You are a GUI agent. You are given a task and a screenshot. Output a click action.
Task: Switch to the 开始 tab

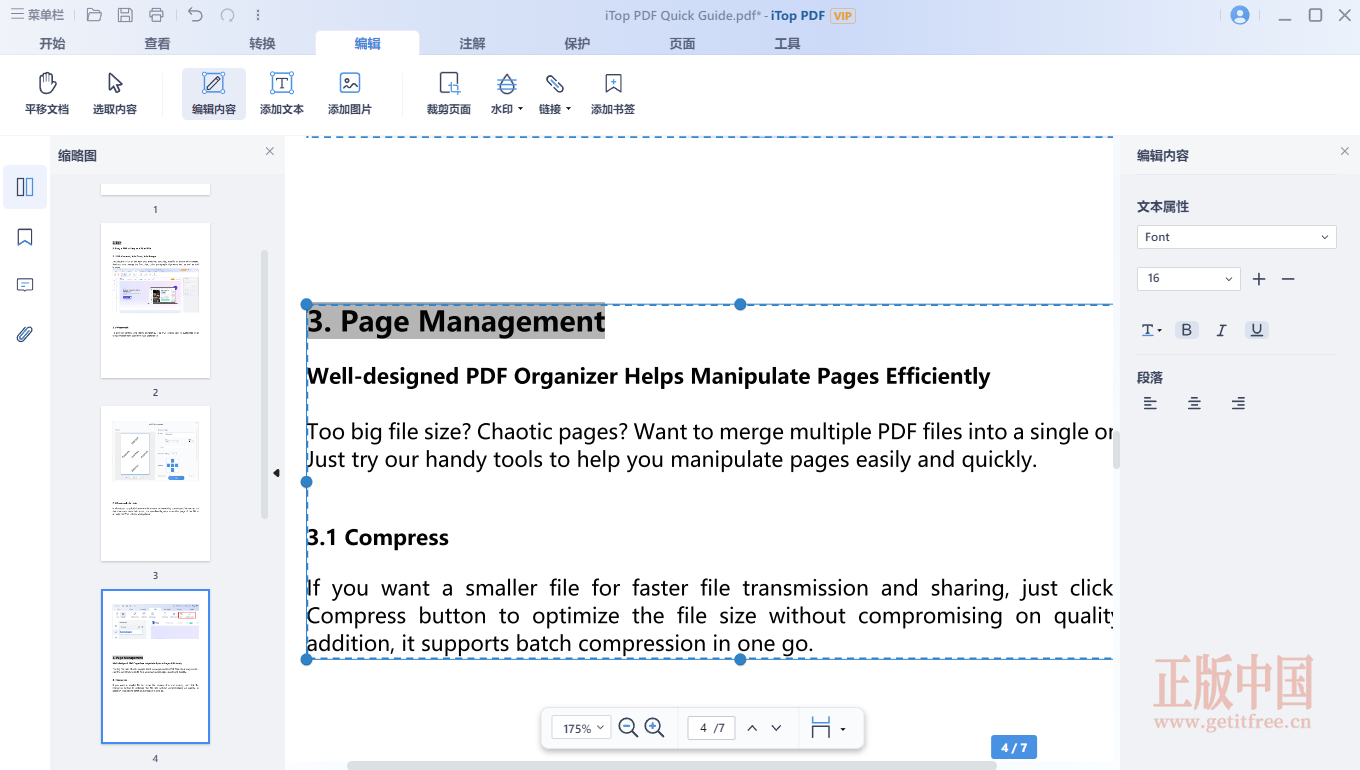pyautogui.click(x=52, y=44)
